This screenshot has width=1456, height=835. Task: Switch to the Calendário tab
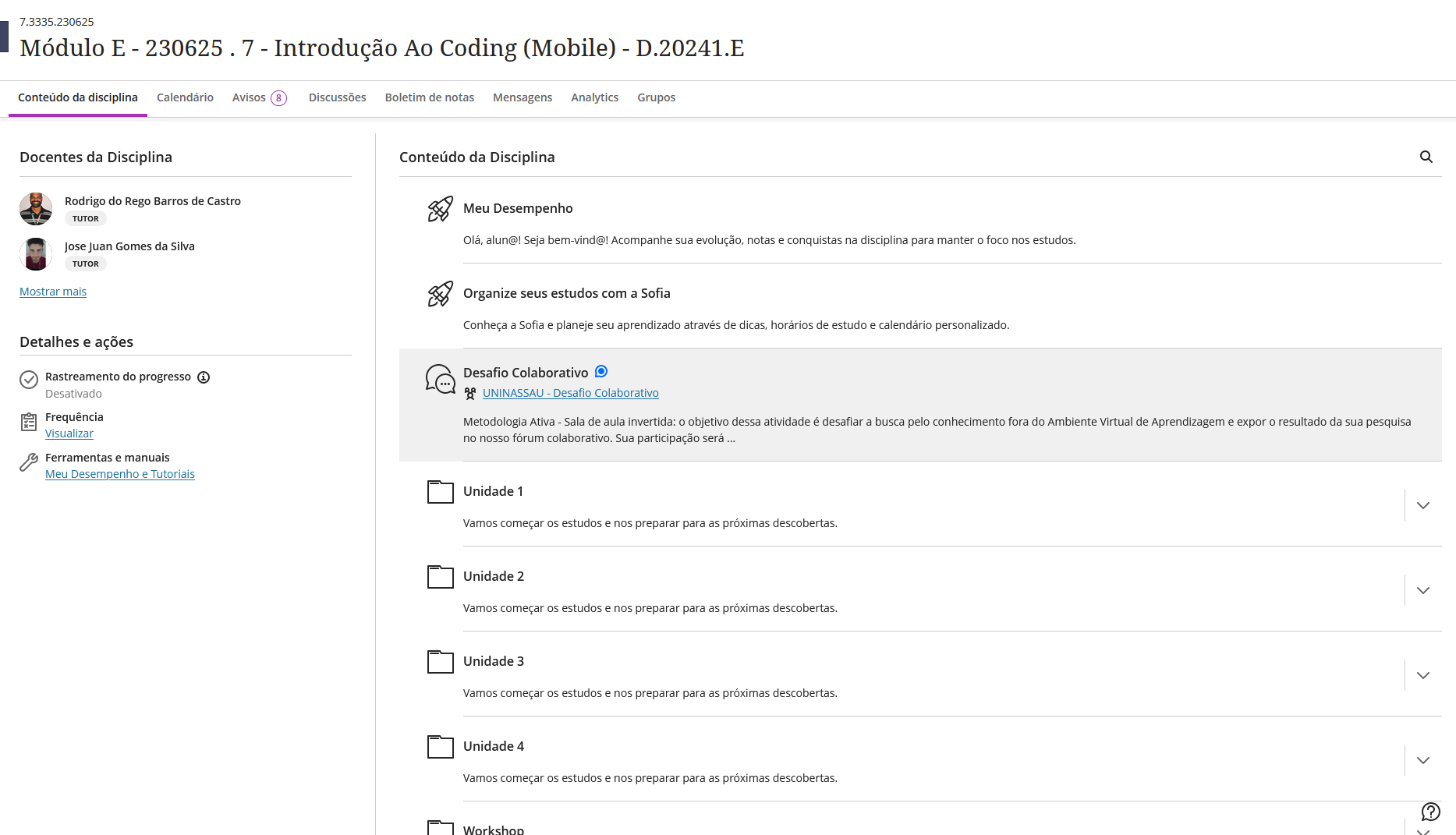(x=185, y=97)
